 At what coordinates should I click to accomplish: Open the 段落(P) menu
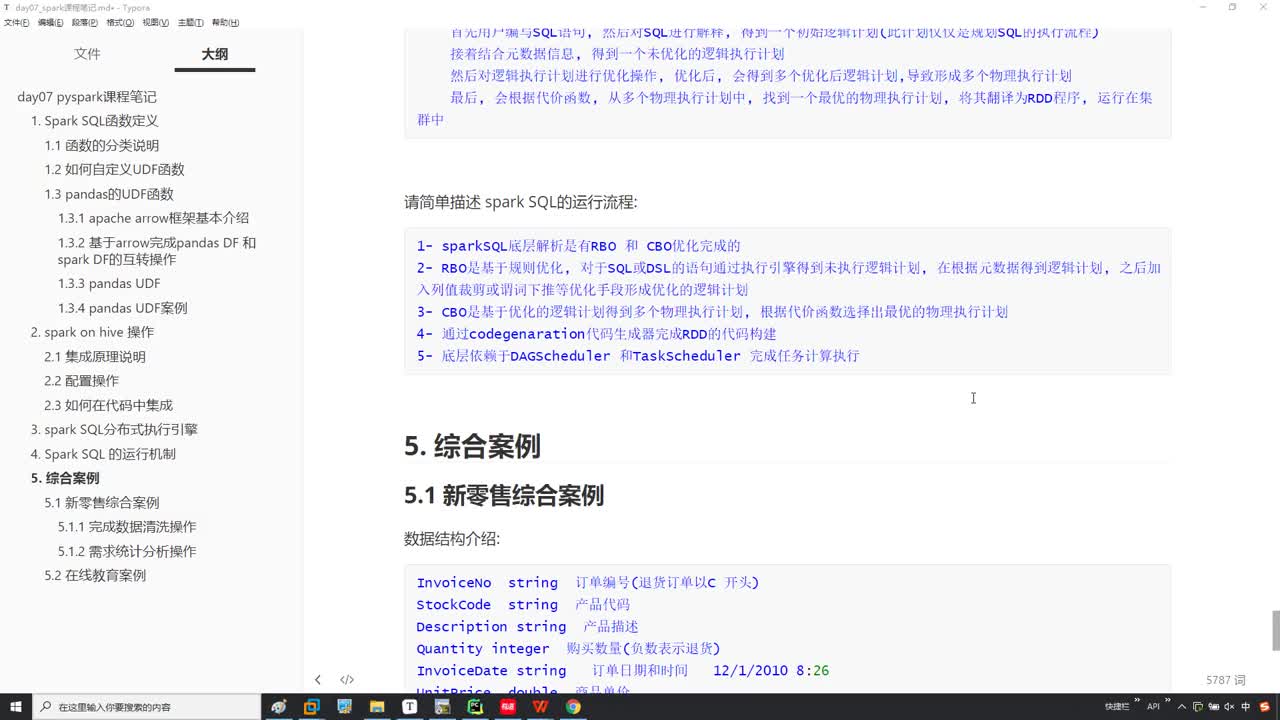85,22
